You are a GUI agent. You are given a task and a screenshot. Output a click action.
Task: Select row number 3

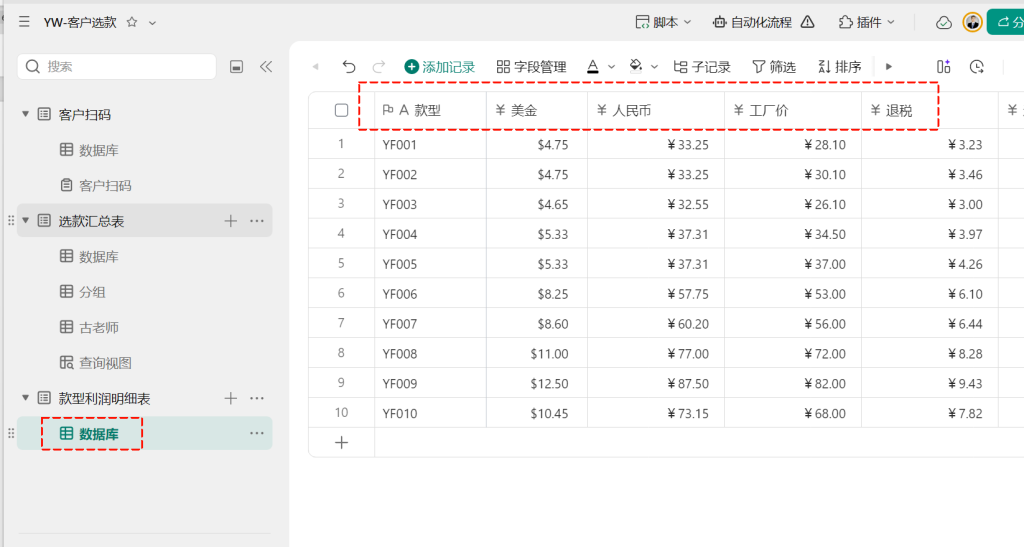click(342, 204)
